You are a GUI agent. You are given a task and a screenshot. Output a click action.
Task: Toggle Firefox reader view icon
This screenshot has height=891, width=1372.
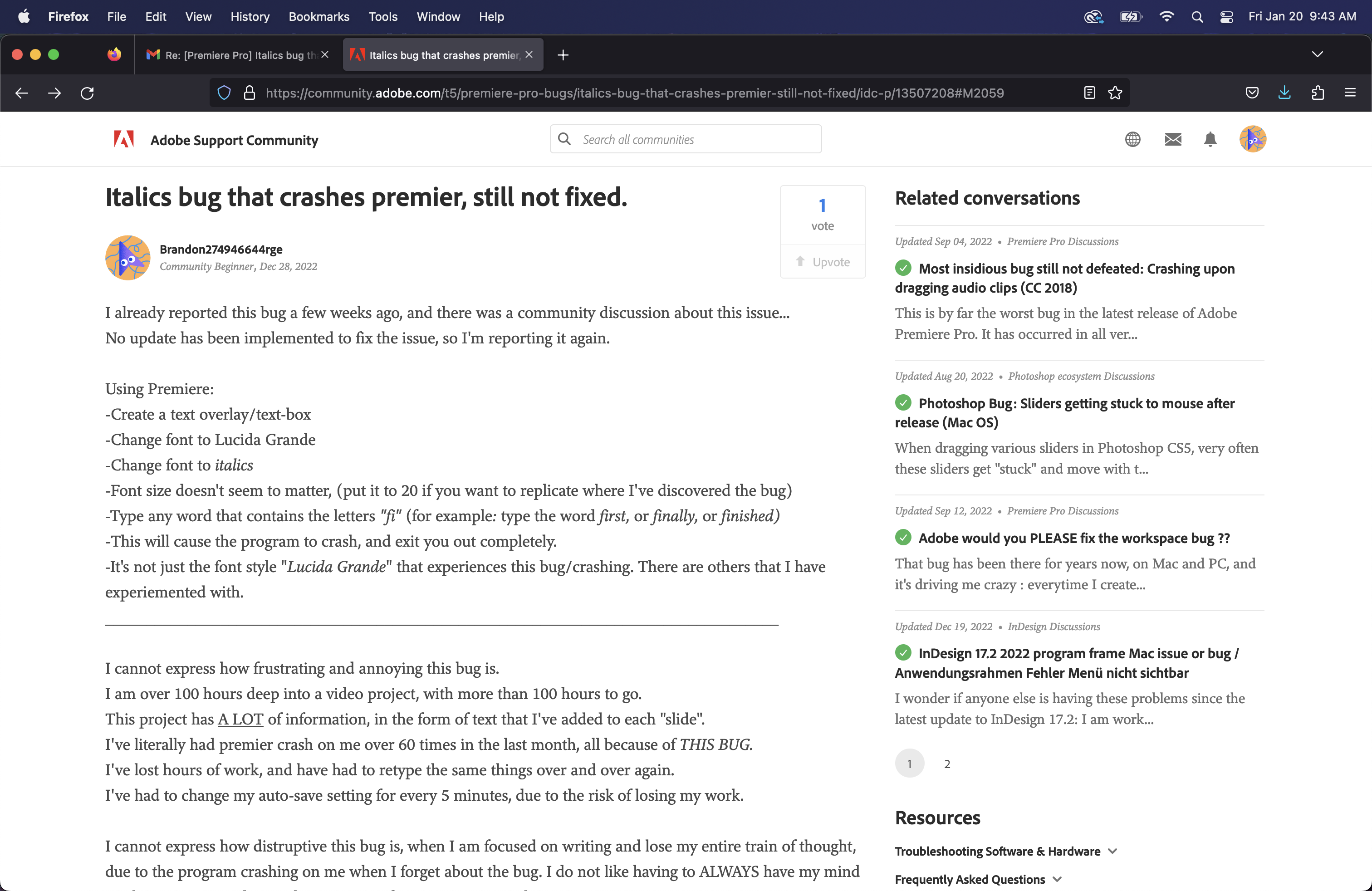pos(1089,93)
